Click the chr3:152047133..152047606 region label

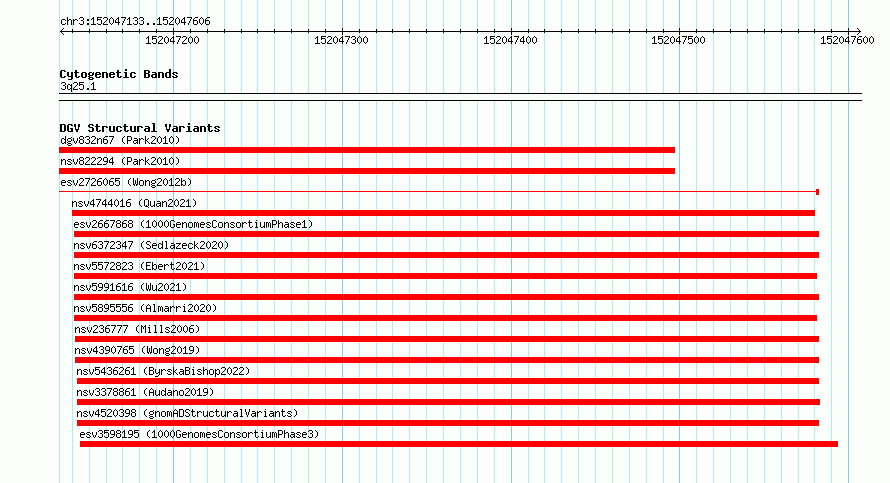coord(135,21)
